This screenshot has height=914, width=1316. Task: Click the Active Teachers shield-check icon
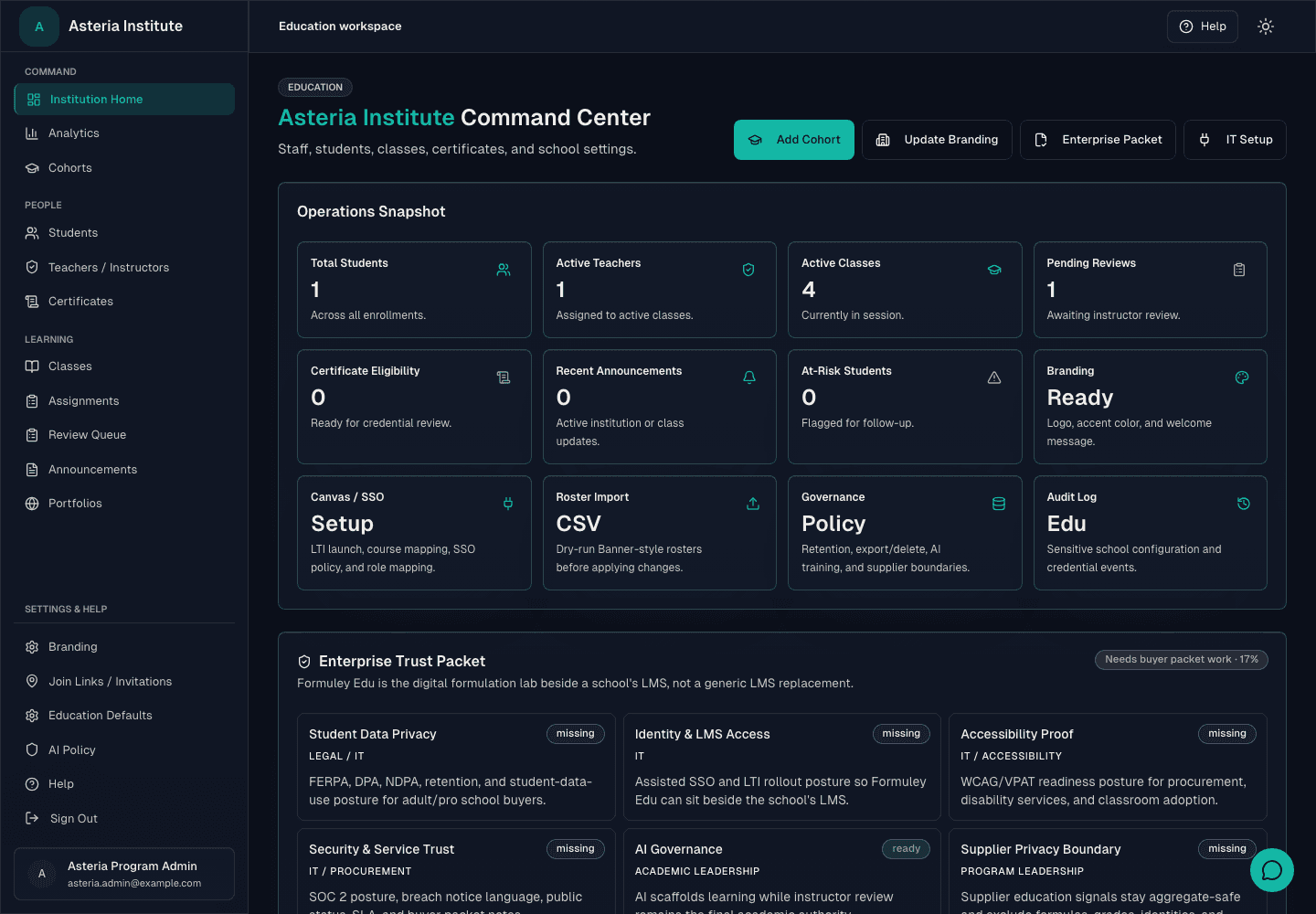click(x=748, y=270)
